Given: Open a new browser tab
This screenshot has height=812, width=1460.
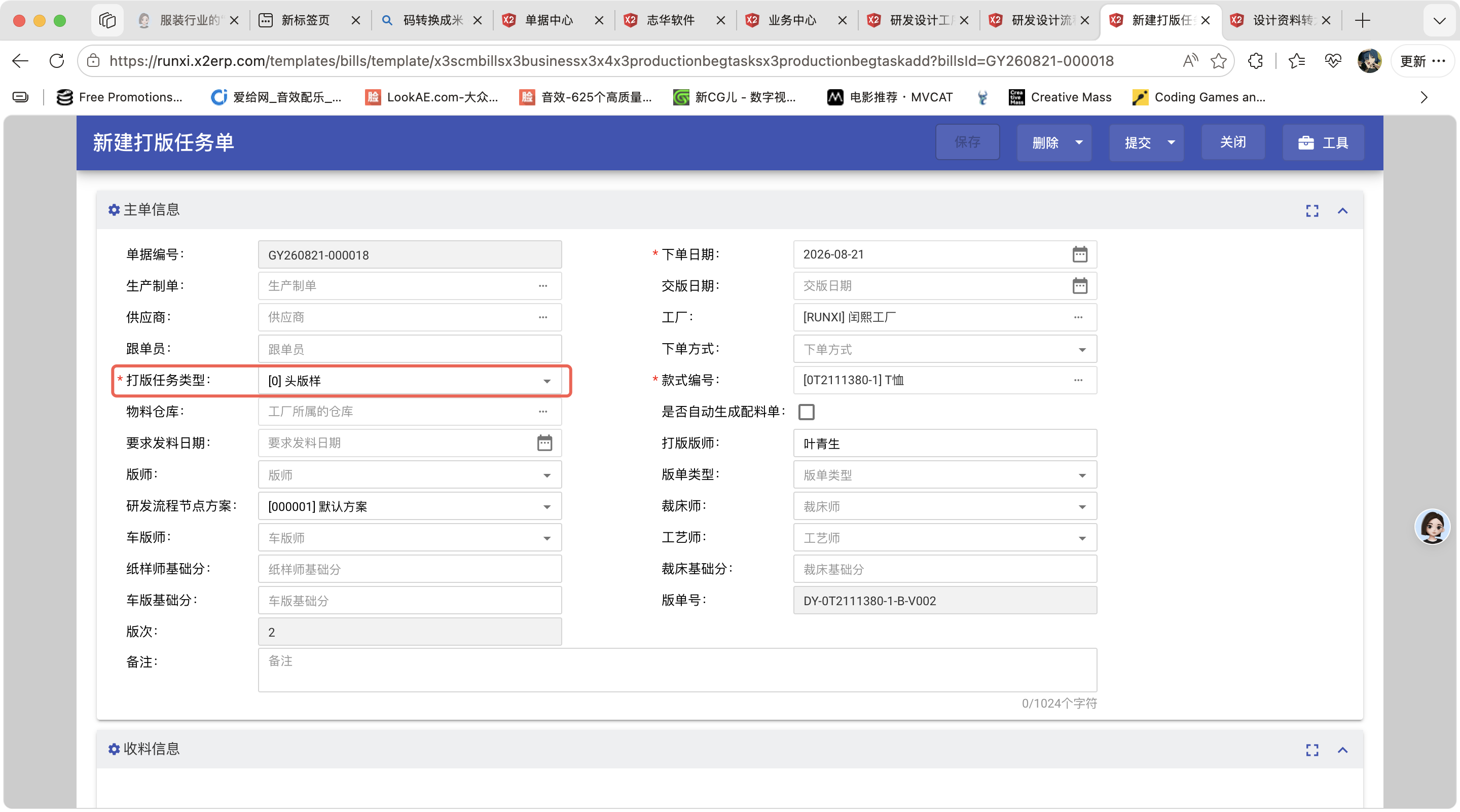Looking at the screenshot, I should tap(1363, 20).
